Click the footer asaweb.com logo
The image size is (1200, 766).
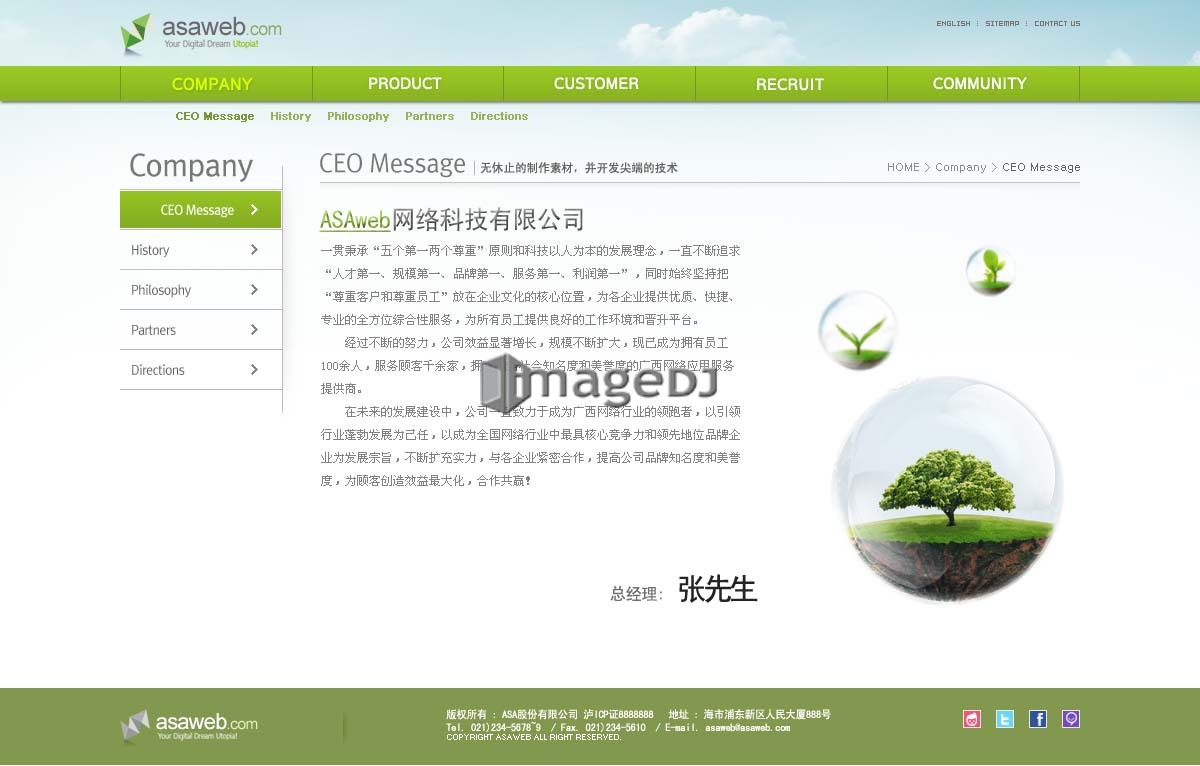(x=189, y=725)
